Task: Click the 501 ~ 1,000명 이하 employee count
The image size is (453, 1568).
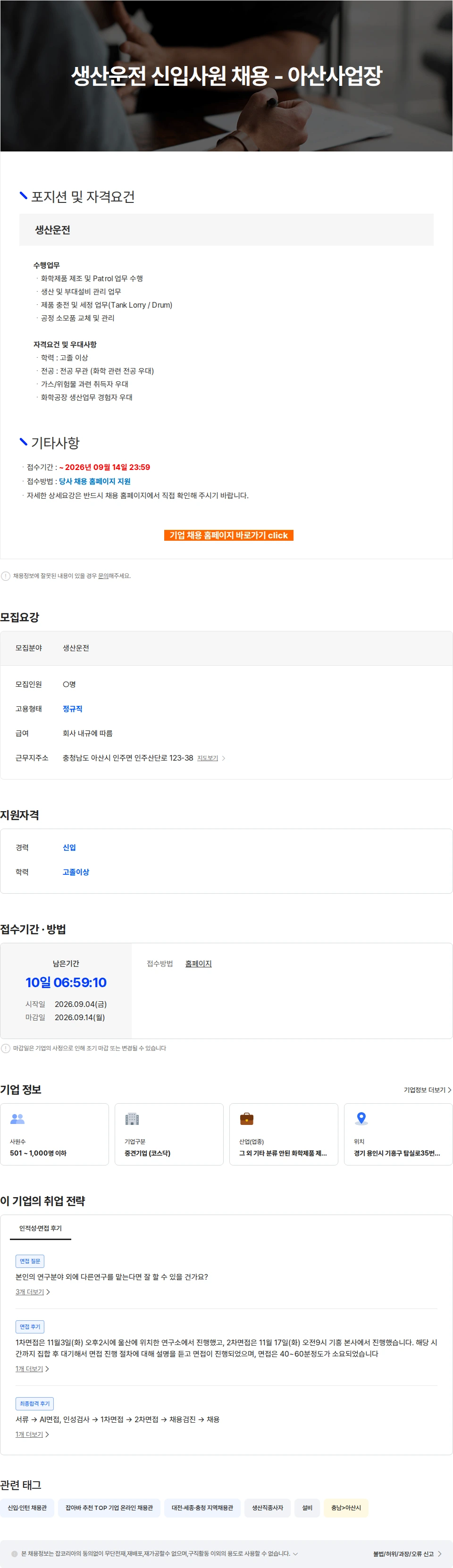Action: tap(38, 1153)
